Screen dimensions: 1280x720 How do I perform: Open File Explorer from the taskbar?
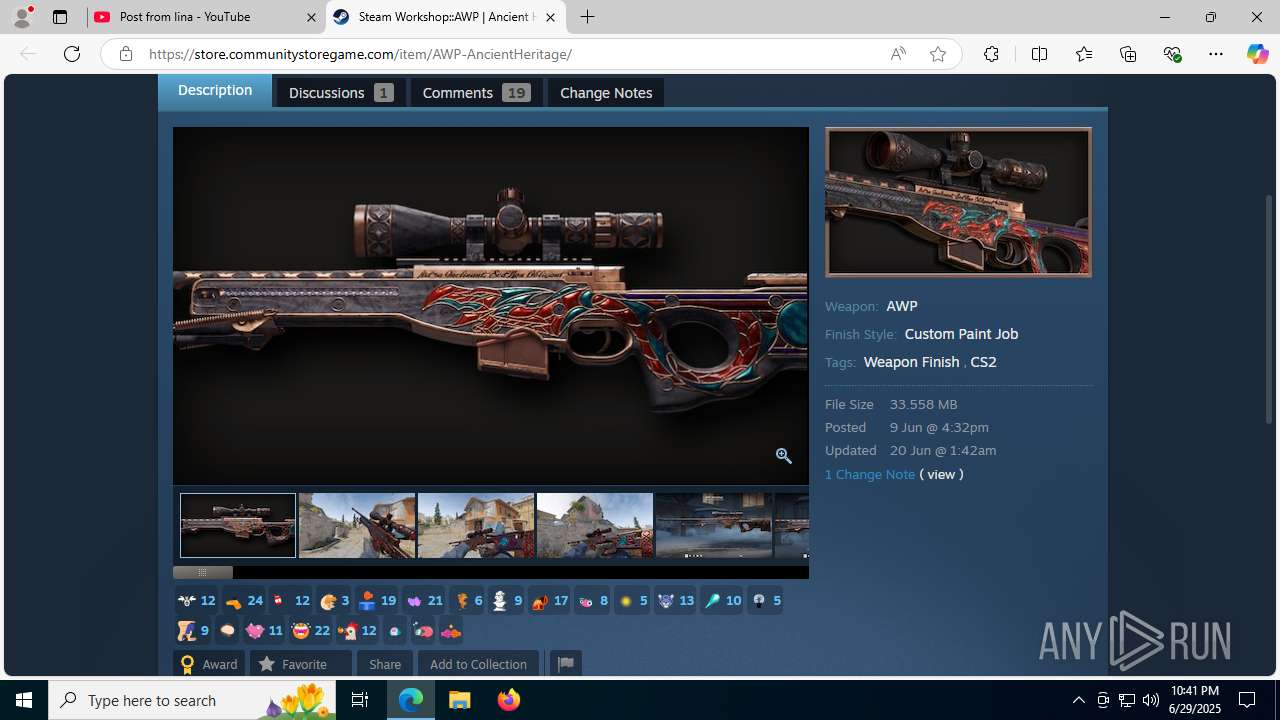[x=460, y=700]
